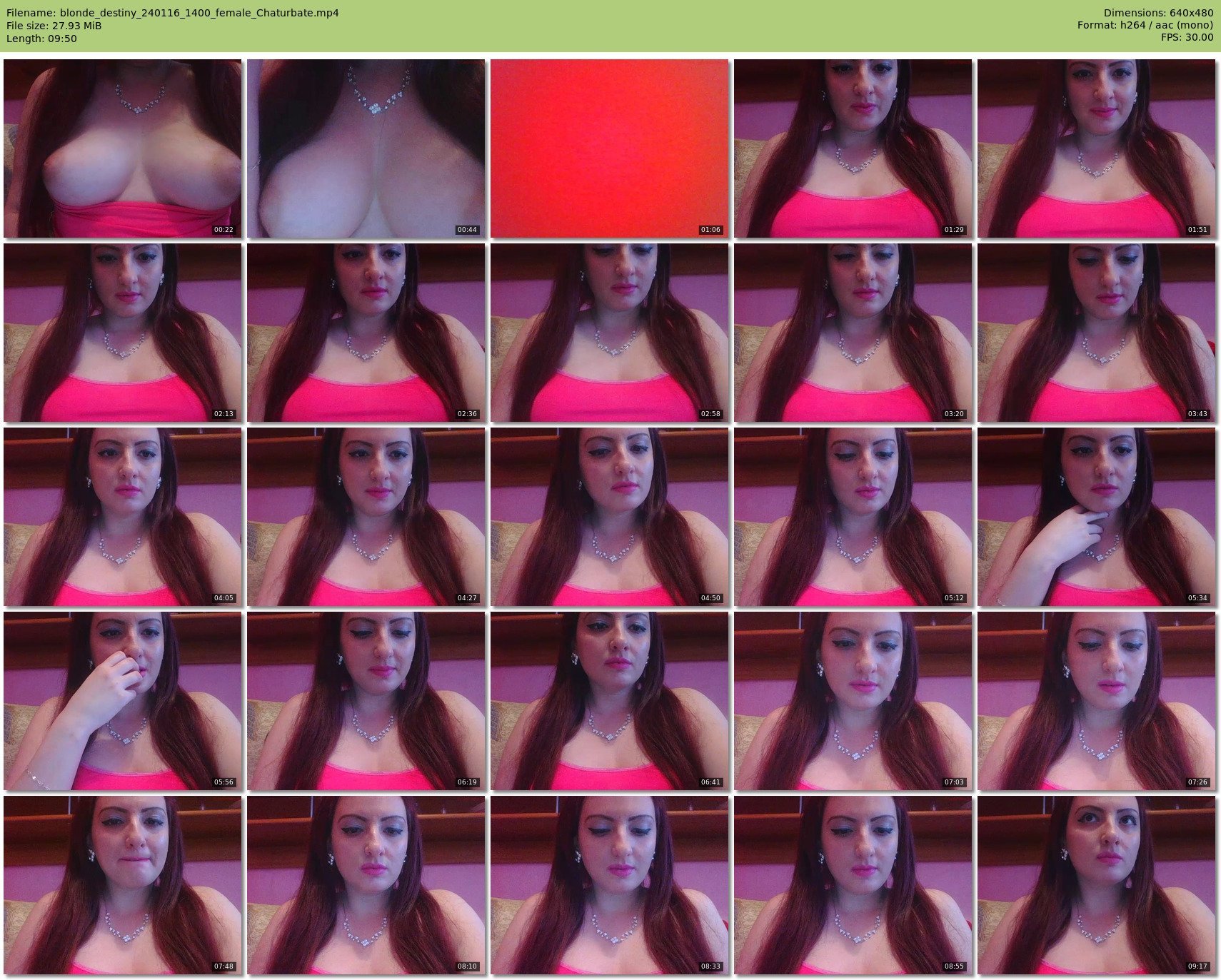This screenshot has width=1221, height=980.
Task: Open the thumbnail stamped 06:41
Action: click(x=609, y=701)
